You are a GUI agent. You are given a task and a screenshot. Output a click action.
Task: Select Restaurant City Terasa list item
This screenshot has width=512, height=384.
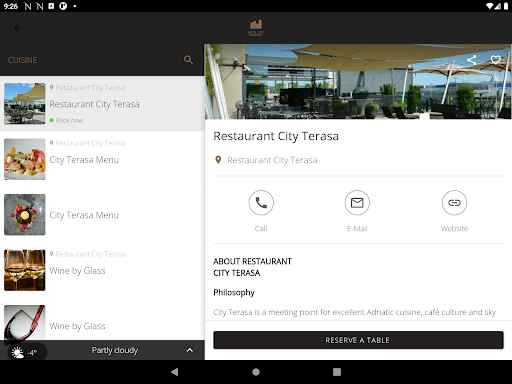click(x=102, y=104)
